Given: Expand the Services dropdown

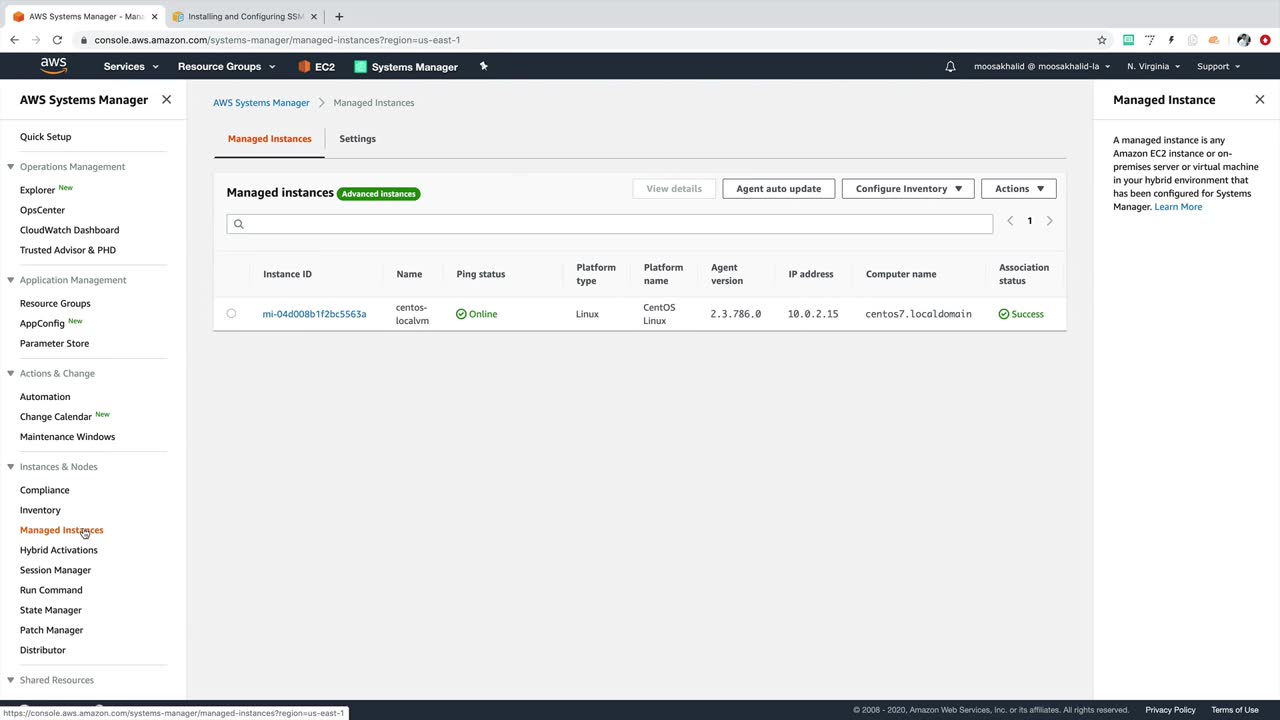Looking at the screenshot, I should point(131,67).
